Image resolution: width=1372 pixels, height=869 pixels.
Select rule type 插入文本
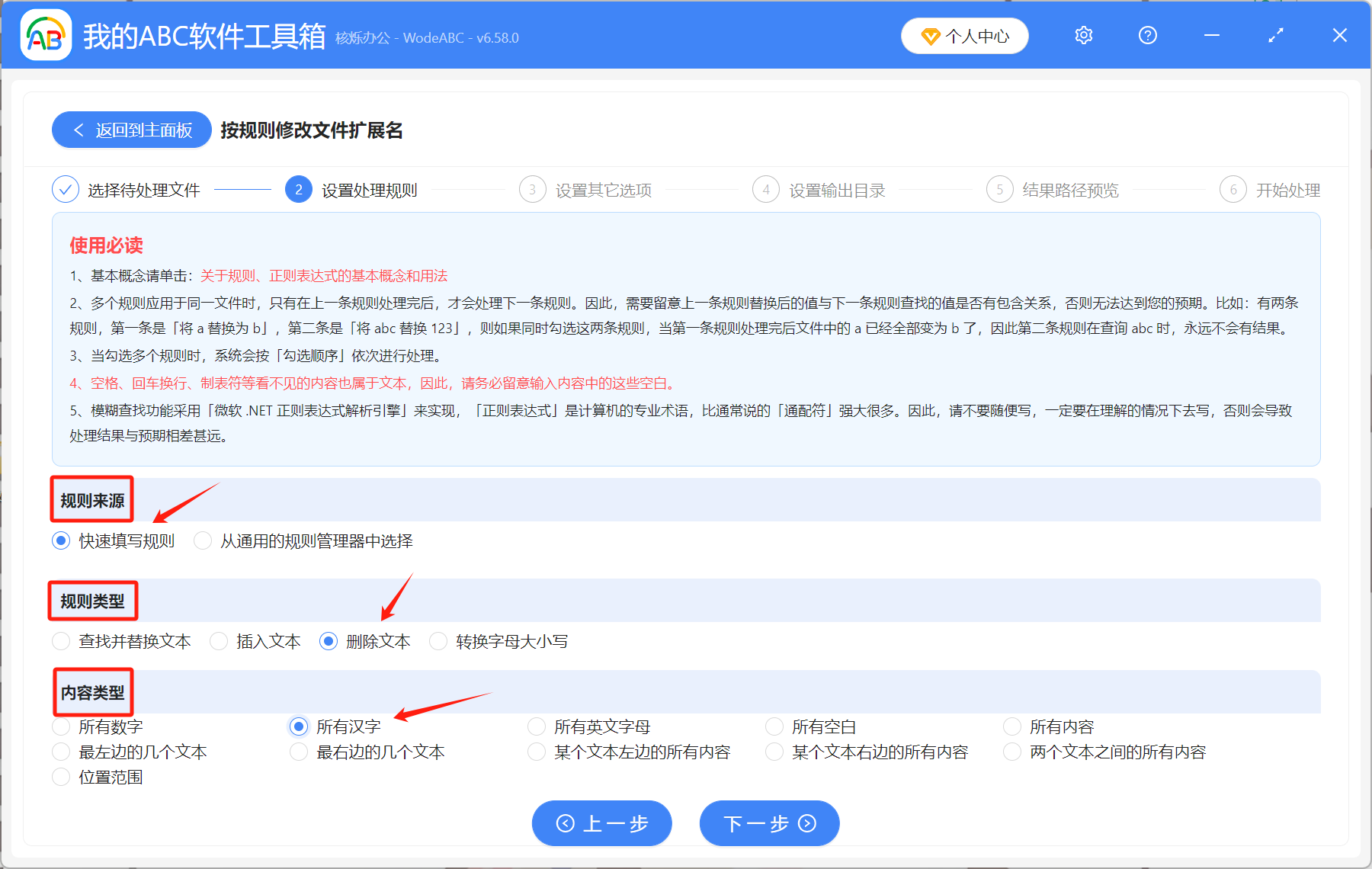219,641
